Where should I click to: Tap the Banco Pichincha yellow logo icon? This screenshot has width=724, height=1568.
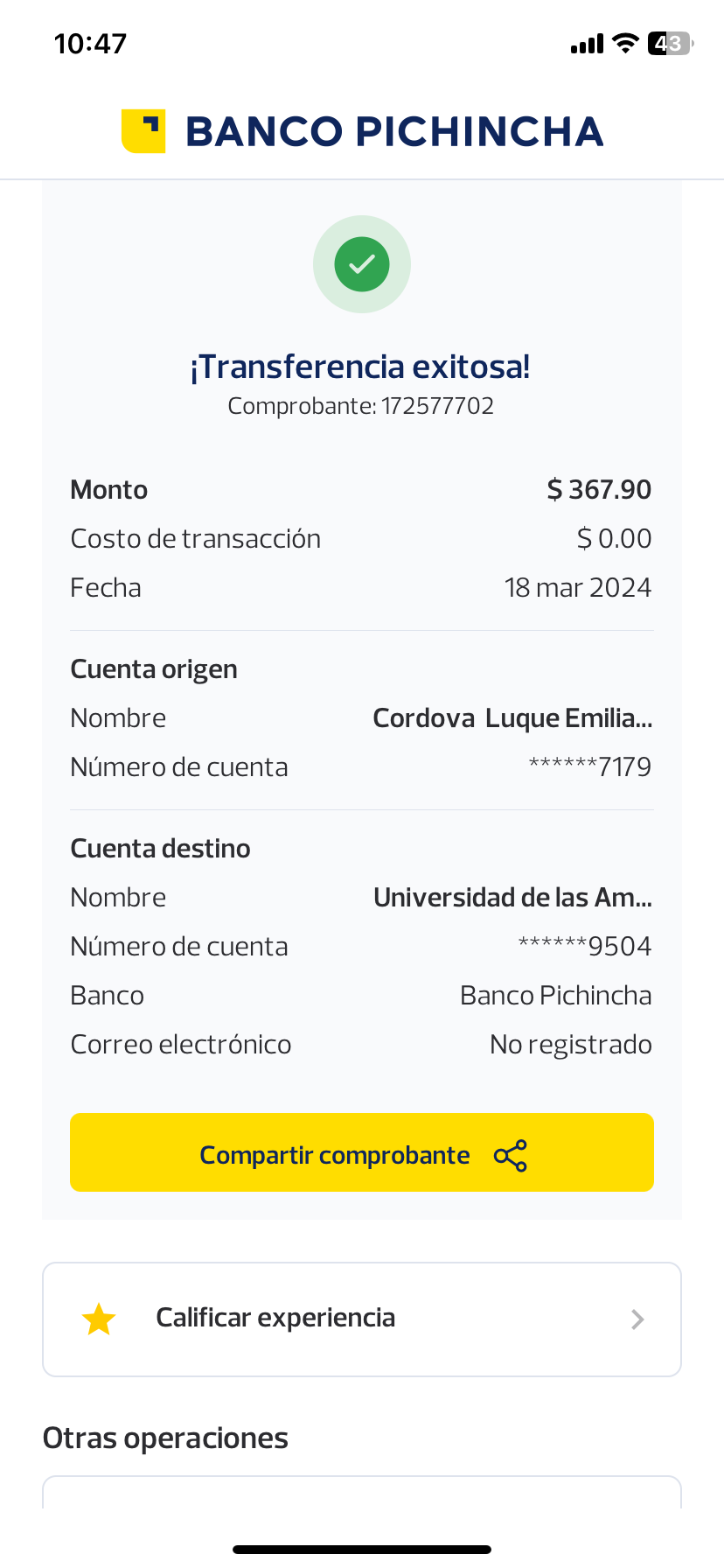coord(143,131)
